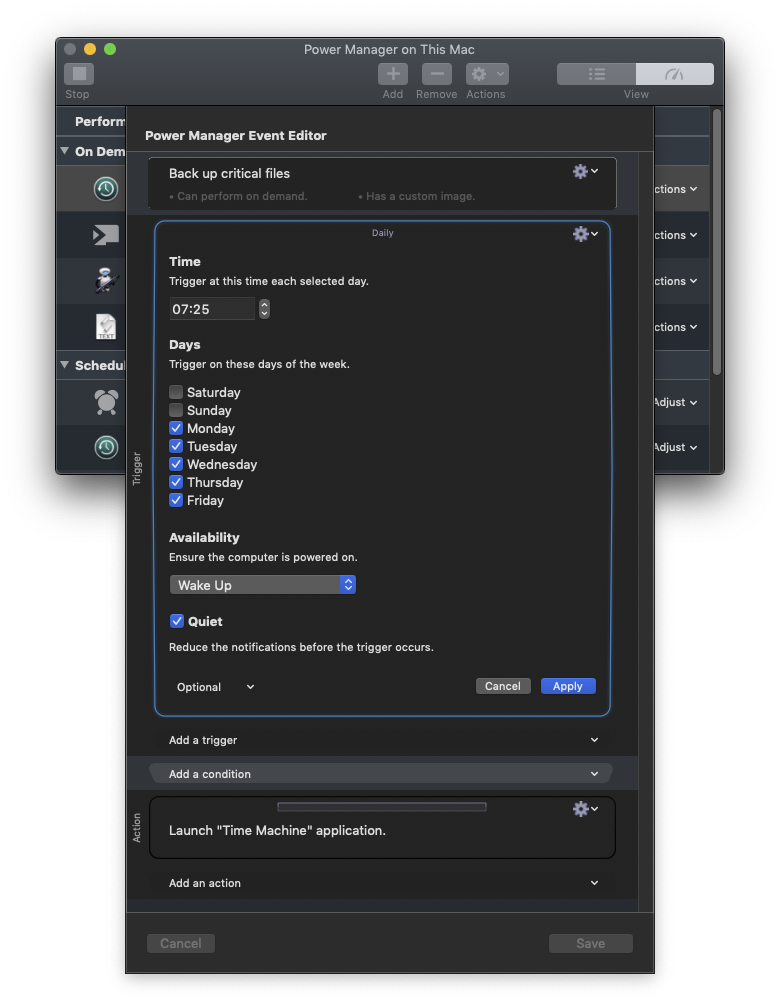Image resolution: width=780 pixels, height=1000 pixels.
Task: Uncheck the Monday checkbox
Action: [176, 428]
